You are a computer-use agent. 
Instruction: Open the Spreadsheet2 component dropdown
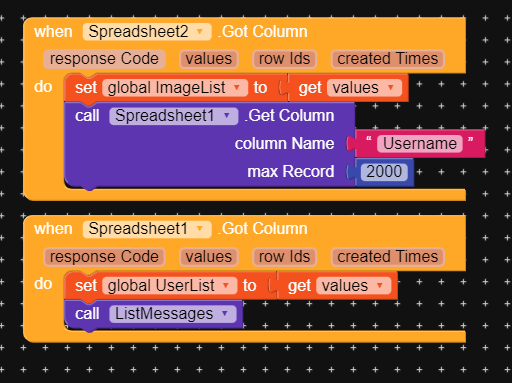tap(147, 32)
